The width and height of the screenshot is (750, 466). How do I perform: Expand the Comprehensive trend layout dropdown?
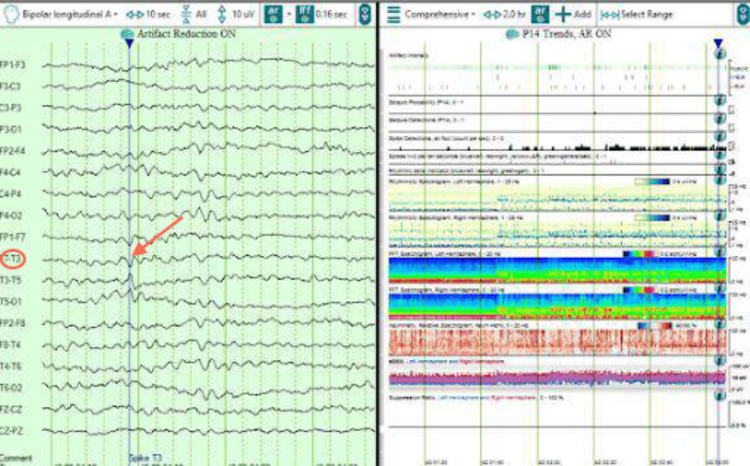pos(440,14)
